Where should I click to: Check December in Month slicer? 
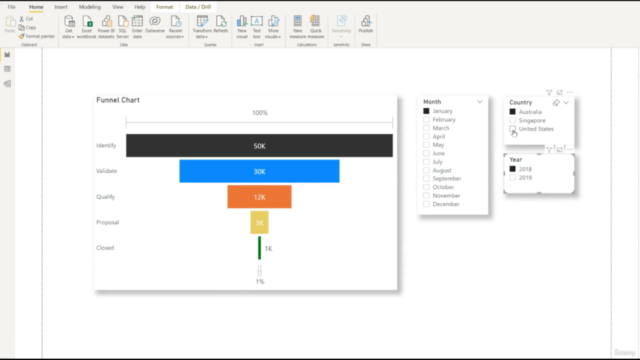coord(426,204)
